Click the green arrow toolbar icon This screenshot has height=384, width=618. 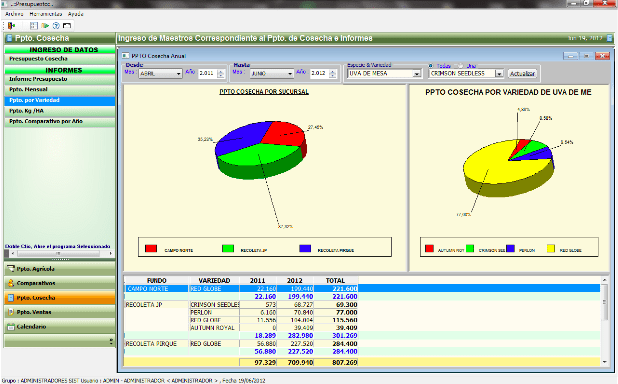pyautogui.click(x=45, y=26)
